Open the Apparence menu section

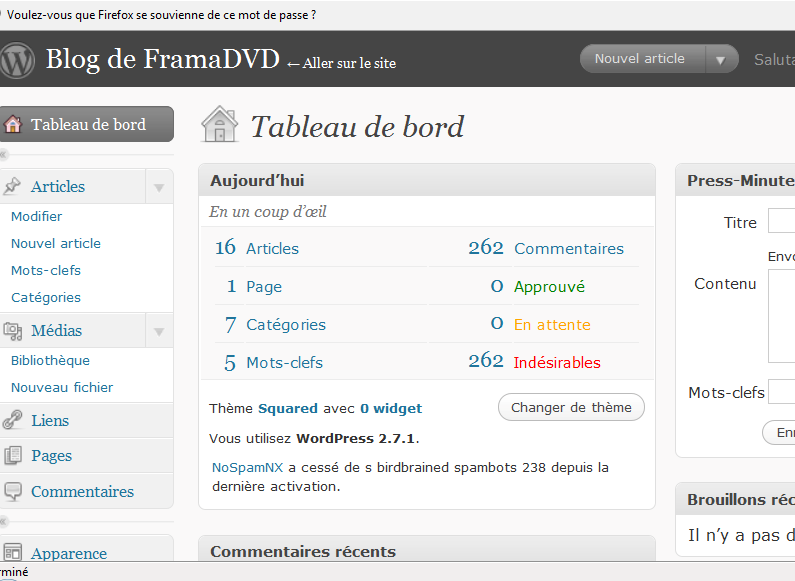[x=69, y=553]
